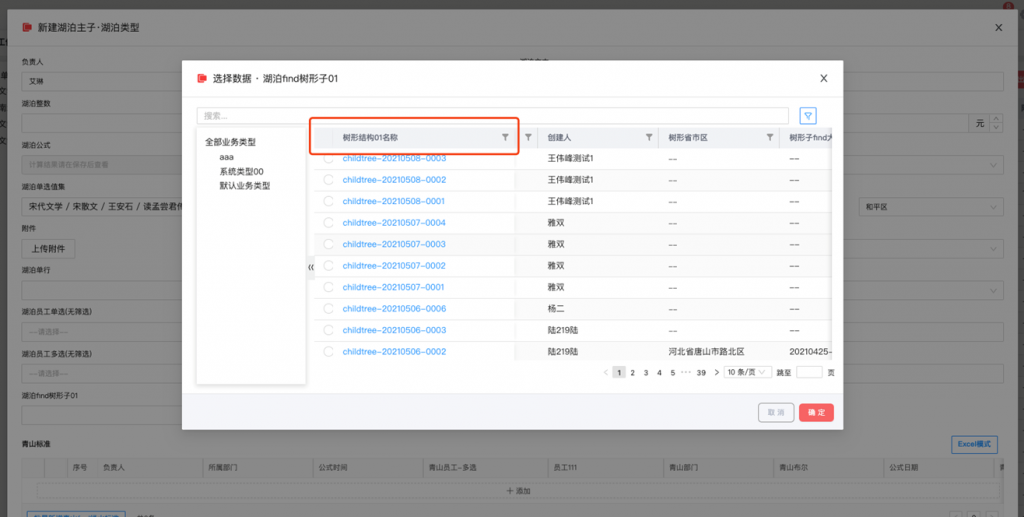Choose the childtree-20210507-0004 row radio button

328,223
